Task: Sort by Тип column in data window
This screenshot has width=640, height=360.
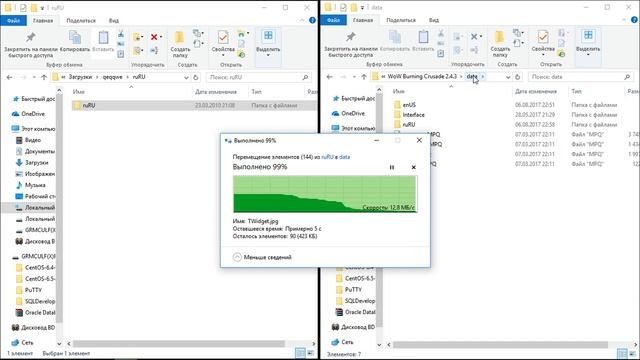Action: pos(576,91)
